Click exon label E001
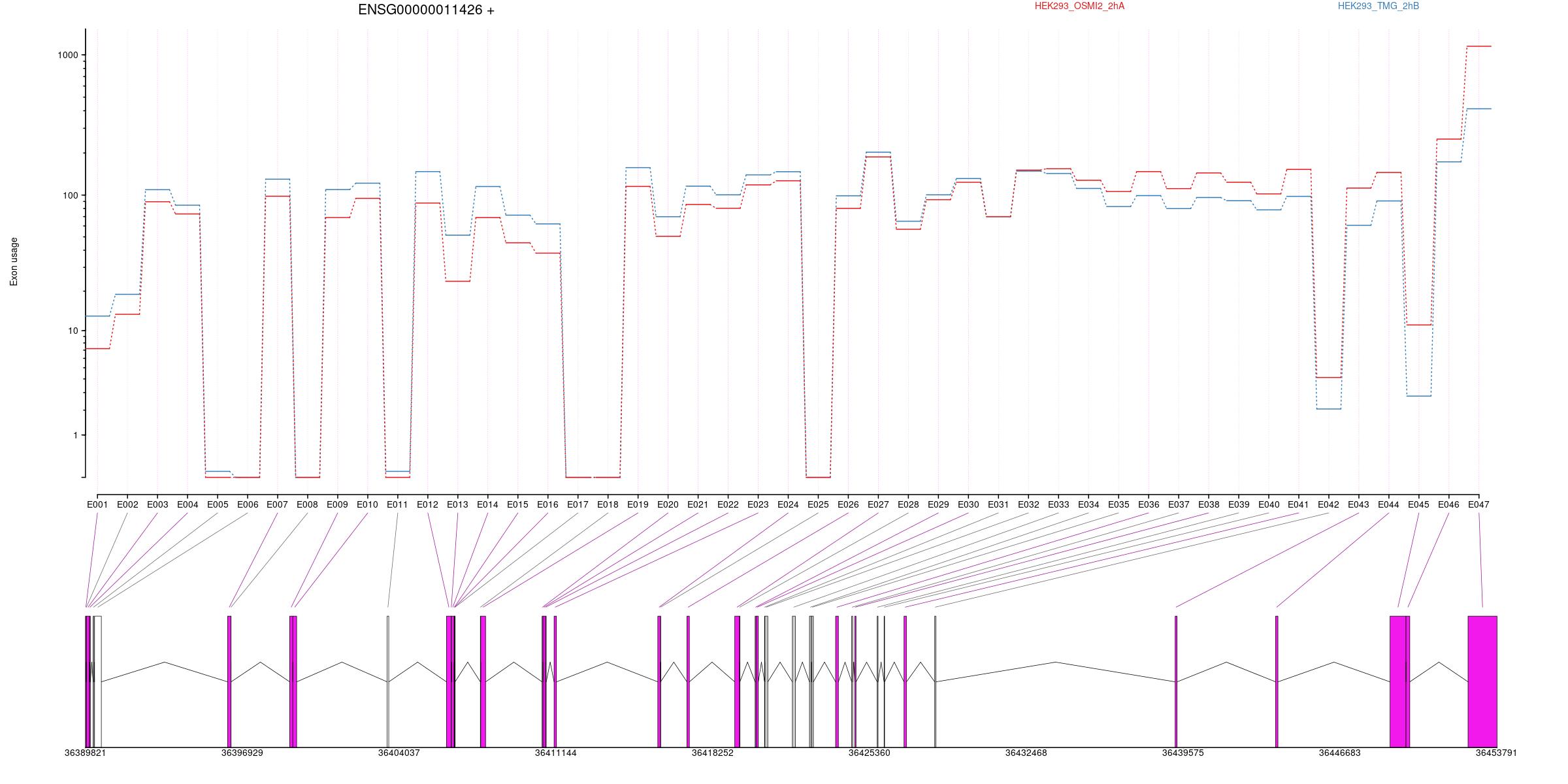 97,504
